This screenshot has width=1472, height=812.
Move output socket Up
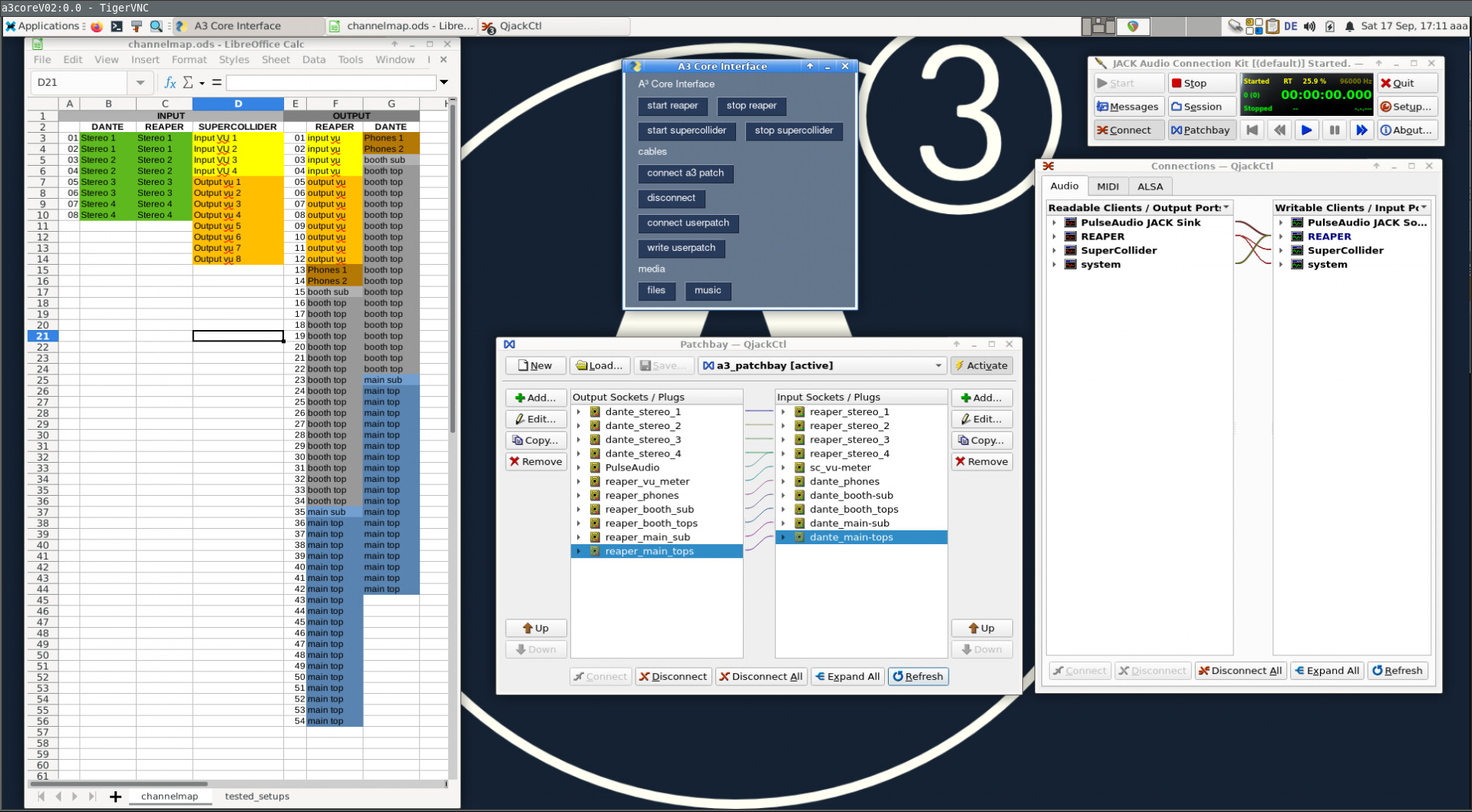click(536, 628)
